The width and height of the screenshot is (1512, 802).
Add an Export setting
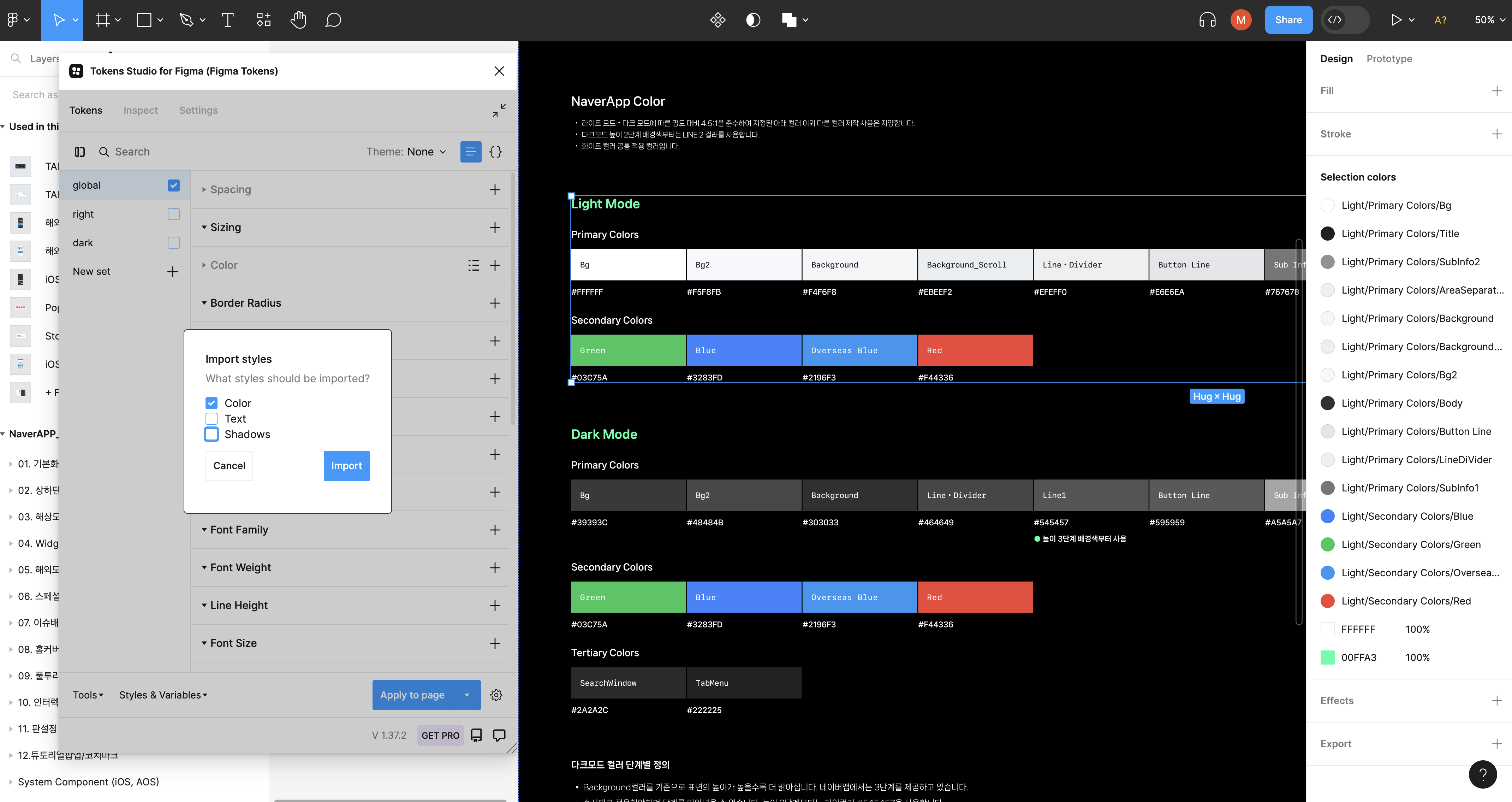1497,744
